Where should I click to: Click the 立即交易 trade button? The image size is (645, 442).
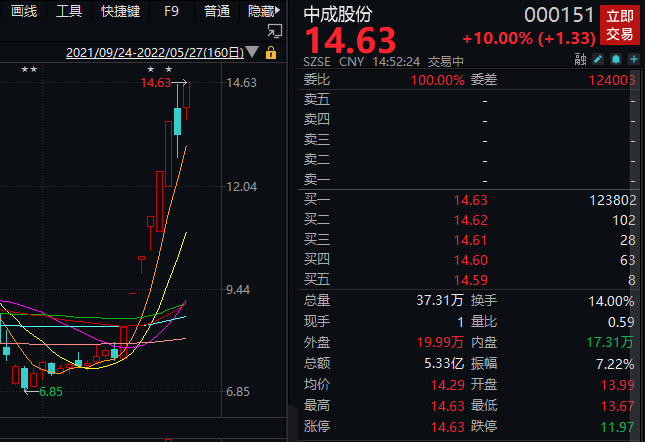click(620, 25)
